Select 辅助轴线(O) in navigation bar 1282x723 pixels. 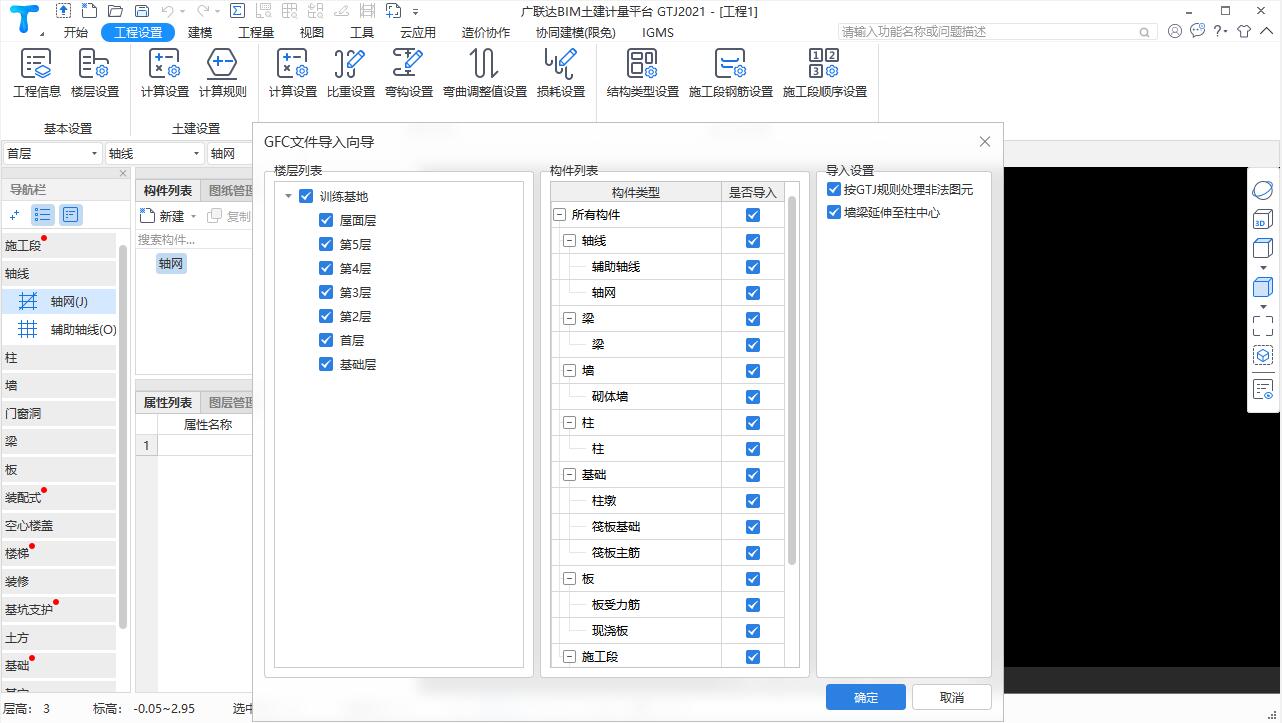(x=60, y=329)
